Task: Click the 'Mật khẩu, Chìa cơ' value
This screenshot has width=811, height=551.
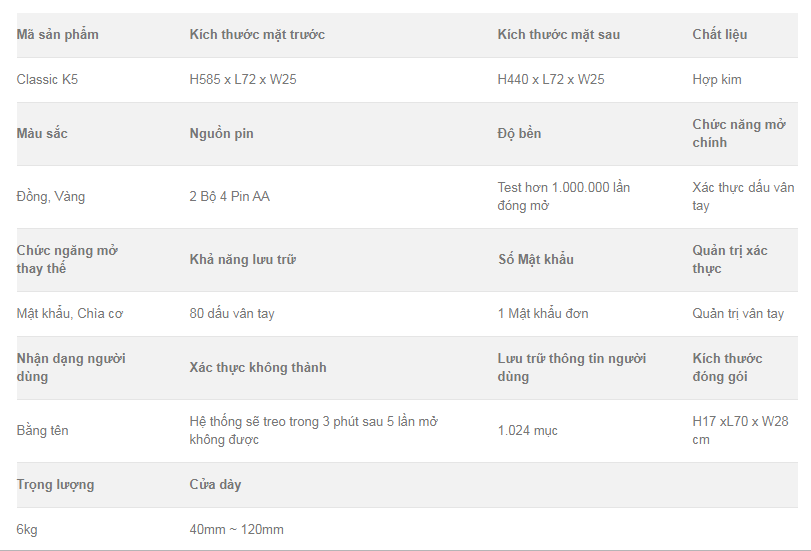Action: pos(69,313)
